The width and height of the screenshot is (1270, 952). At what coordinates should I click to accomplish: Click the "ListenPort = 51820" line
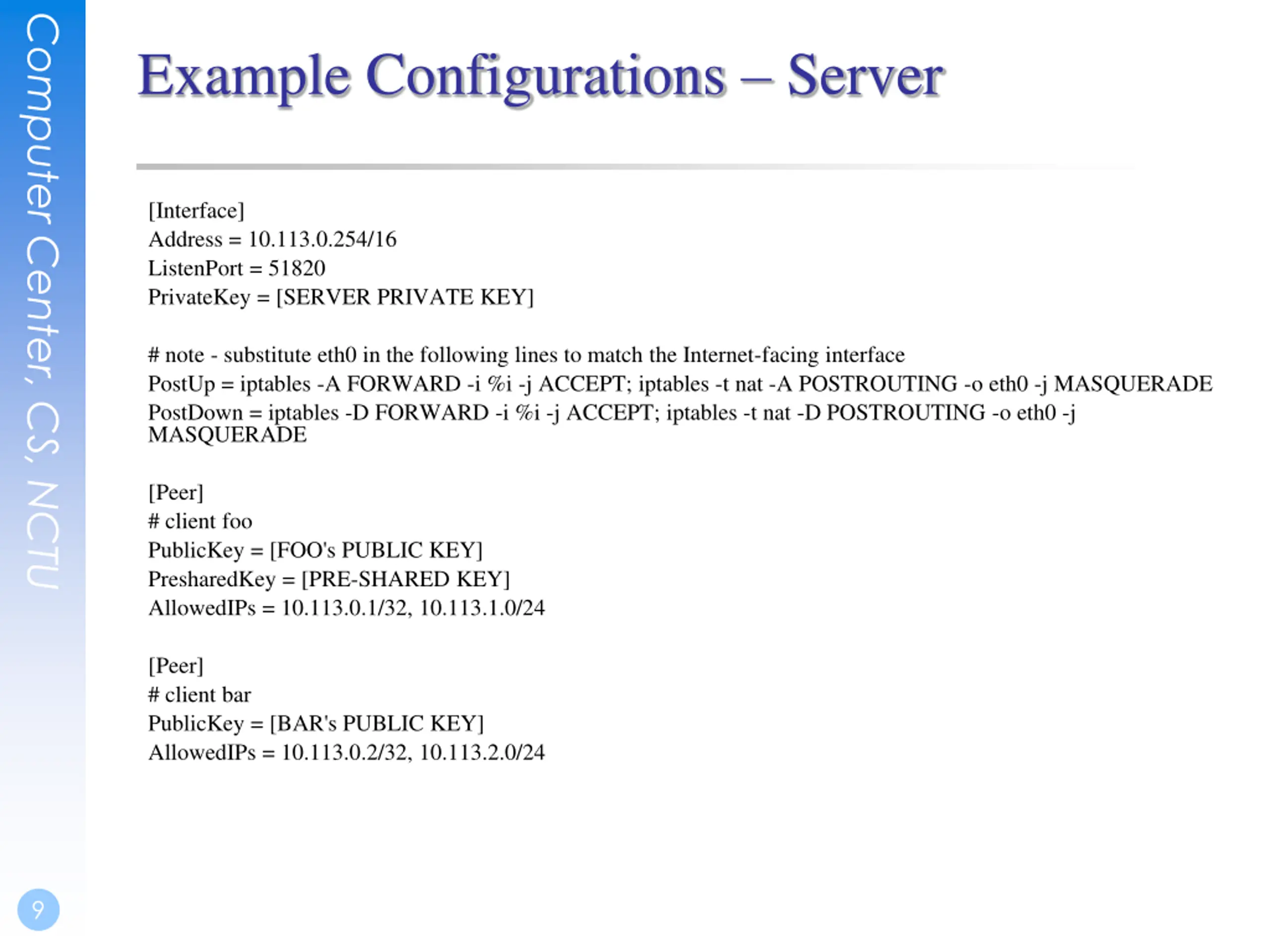tap(237, 269)
